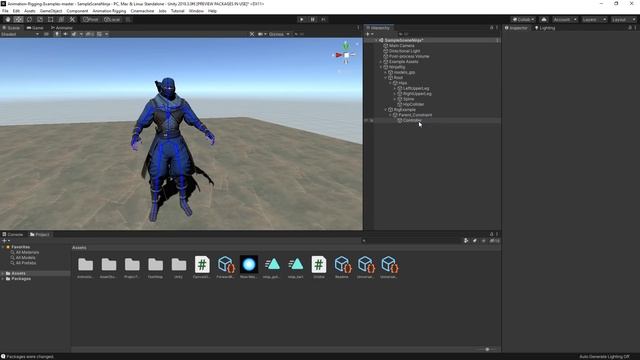Select the combined Transform tool
This screenshot has height=360, width=640.
click(61, 20)
